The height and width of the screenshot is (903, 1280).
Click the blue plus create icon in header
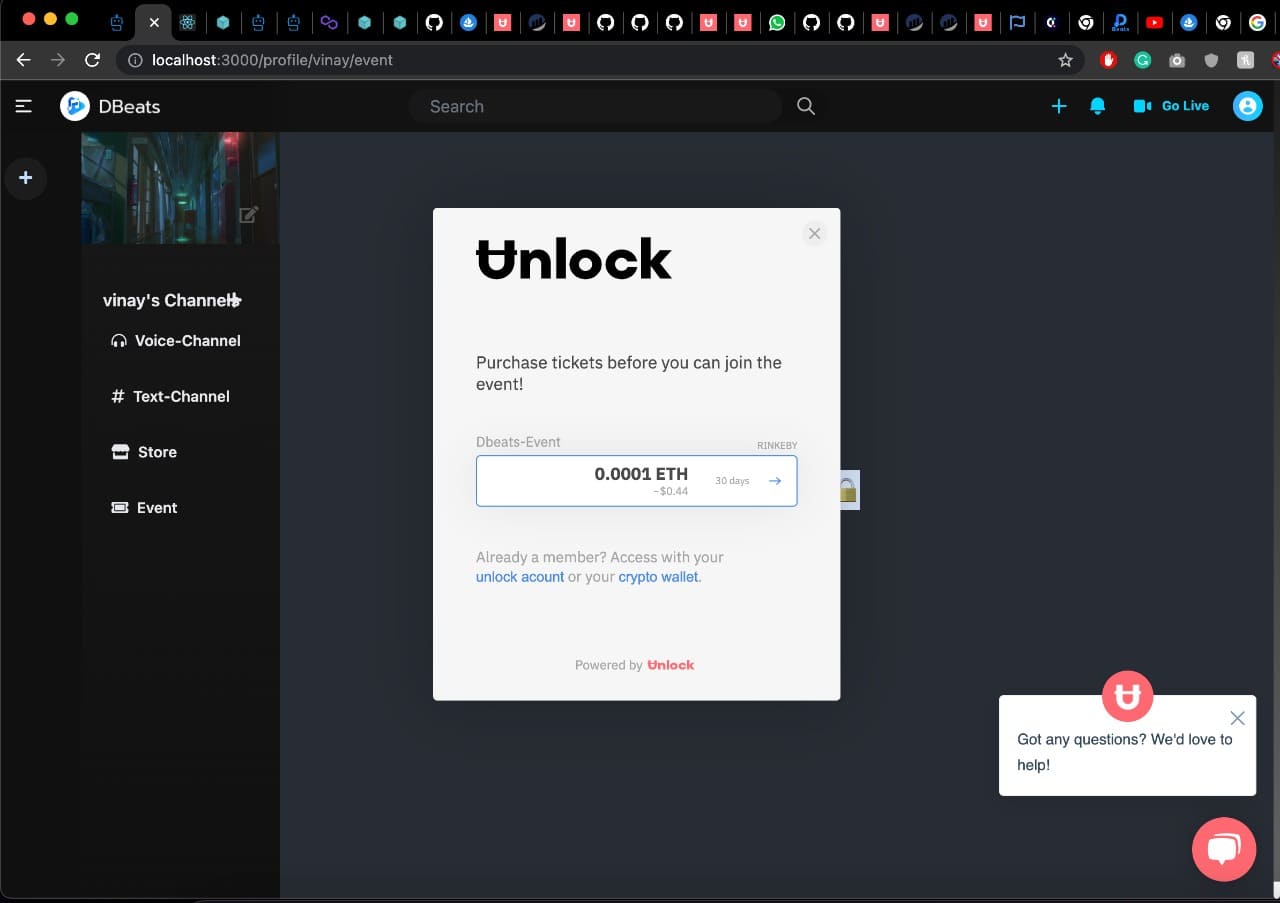coord(1059,106)
